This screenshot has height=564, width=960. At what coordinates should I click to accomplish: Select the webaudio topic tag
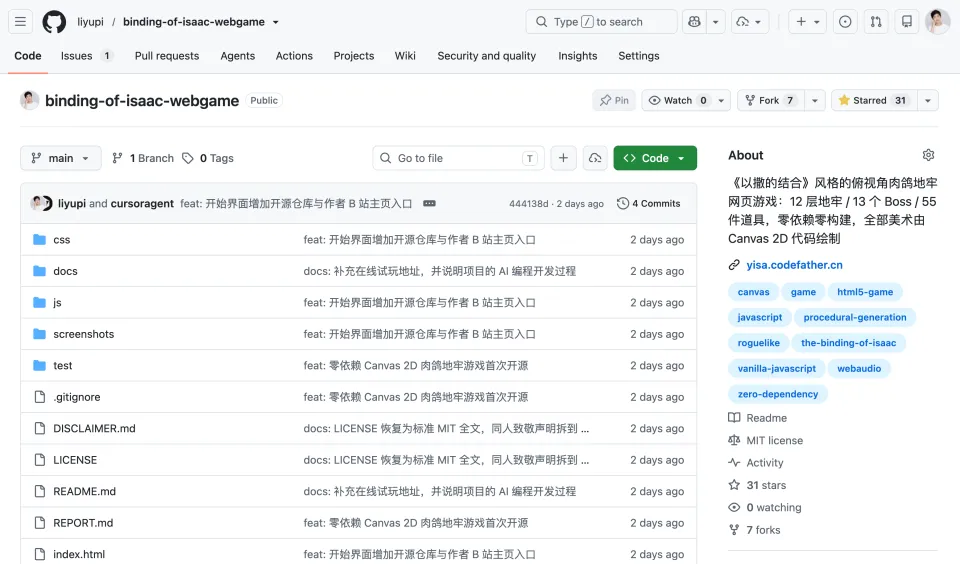click(859, 369)
